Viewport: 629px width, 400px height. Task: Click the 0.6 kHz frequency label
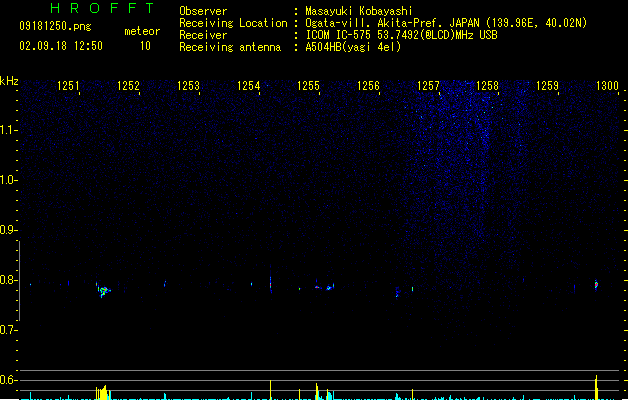[7, 380]
